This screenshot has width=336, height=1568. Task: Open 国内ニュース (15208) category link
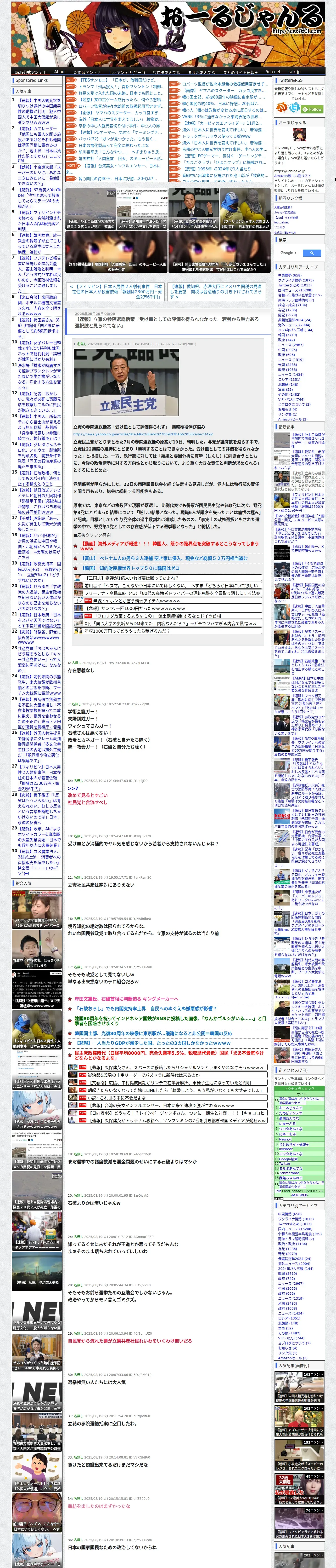pyautogui.click(x=295, y=290)
